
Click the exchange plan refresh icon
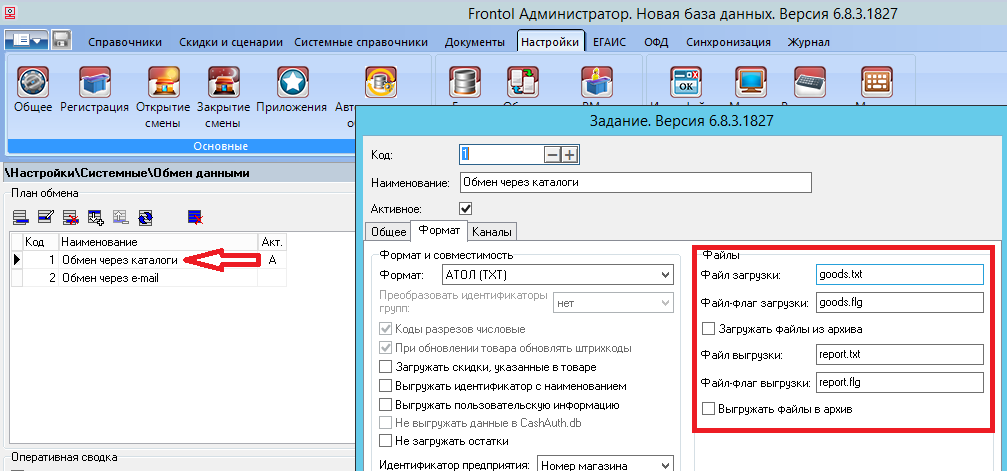146,218
